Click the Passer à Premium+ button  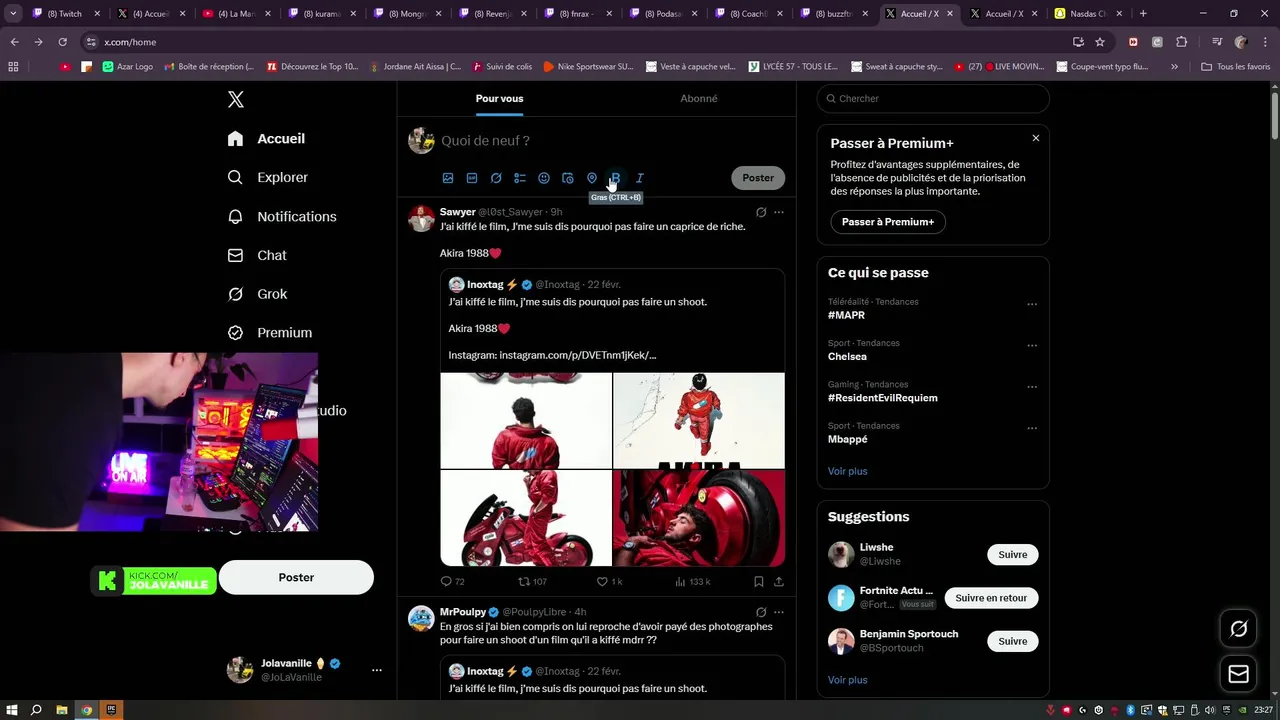point(888,222)
